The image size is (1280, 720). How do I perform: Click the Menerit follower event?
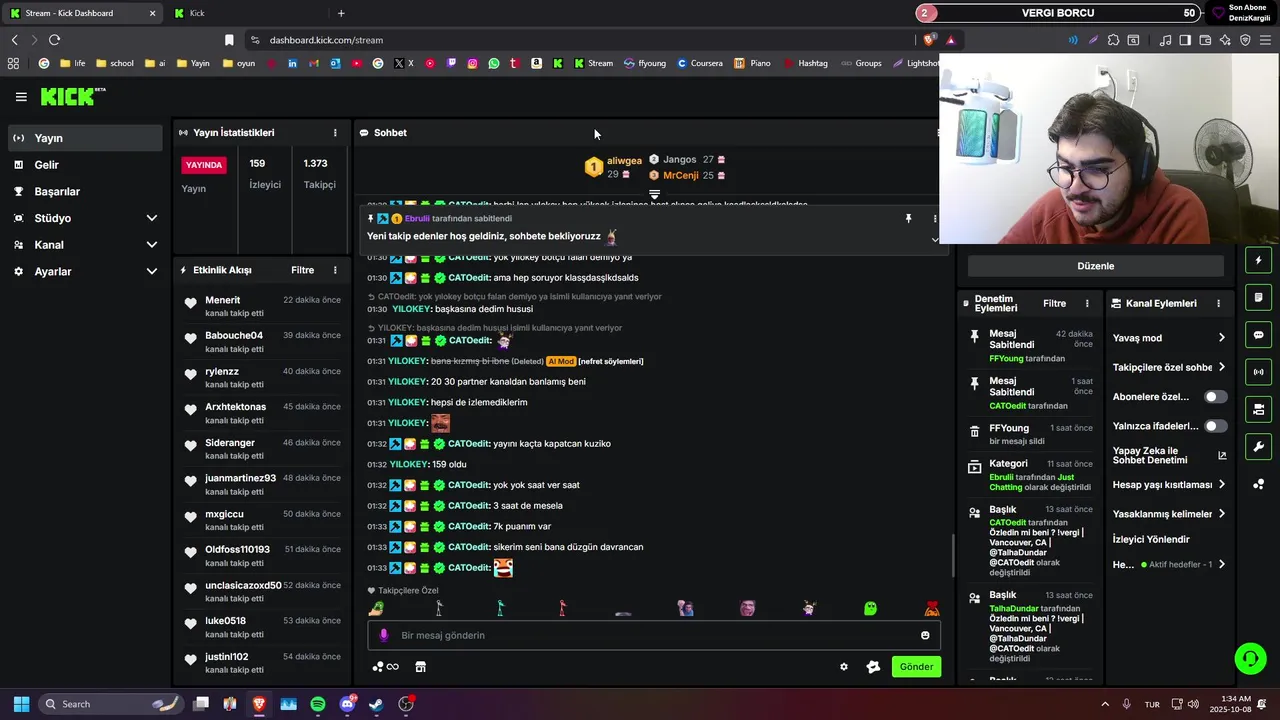coord(262,305)
